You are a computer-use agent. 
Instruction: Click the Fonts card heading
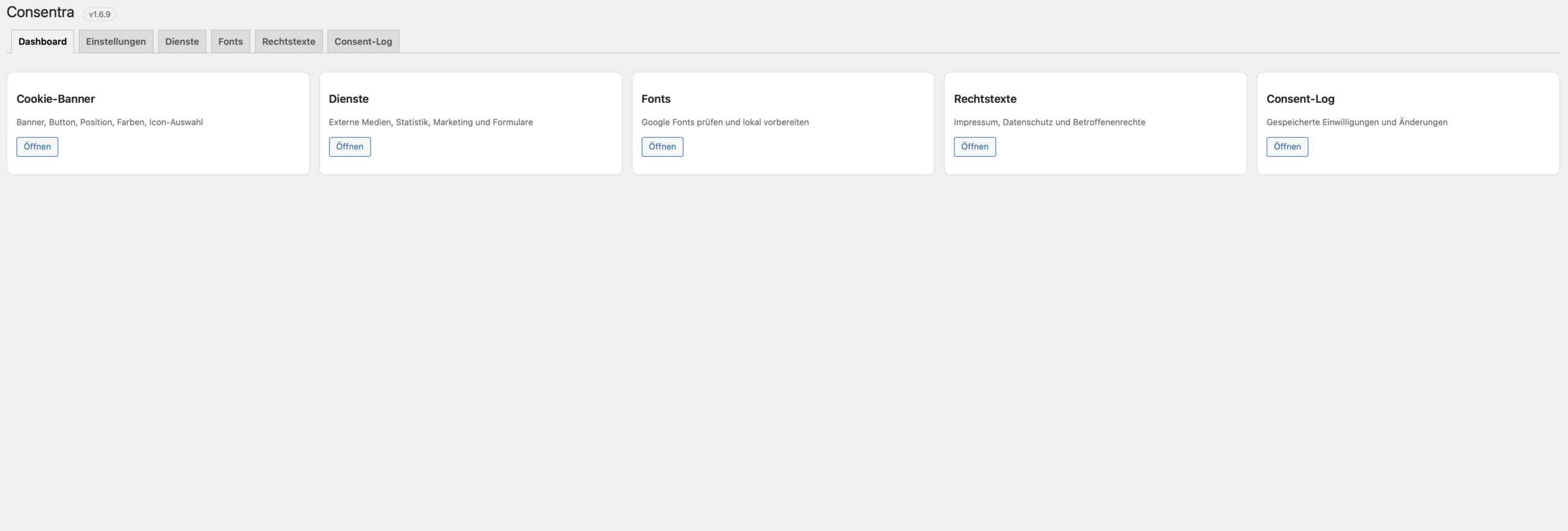click(x=656, y=99)
